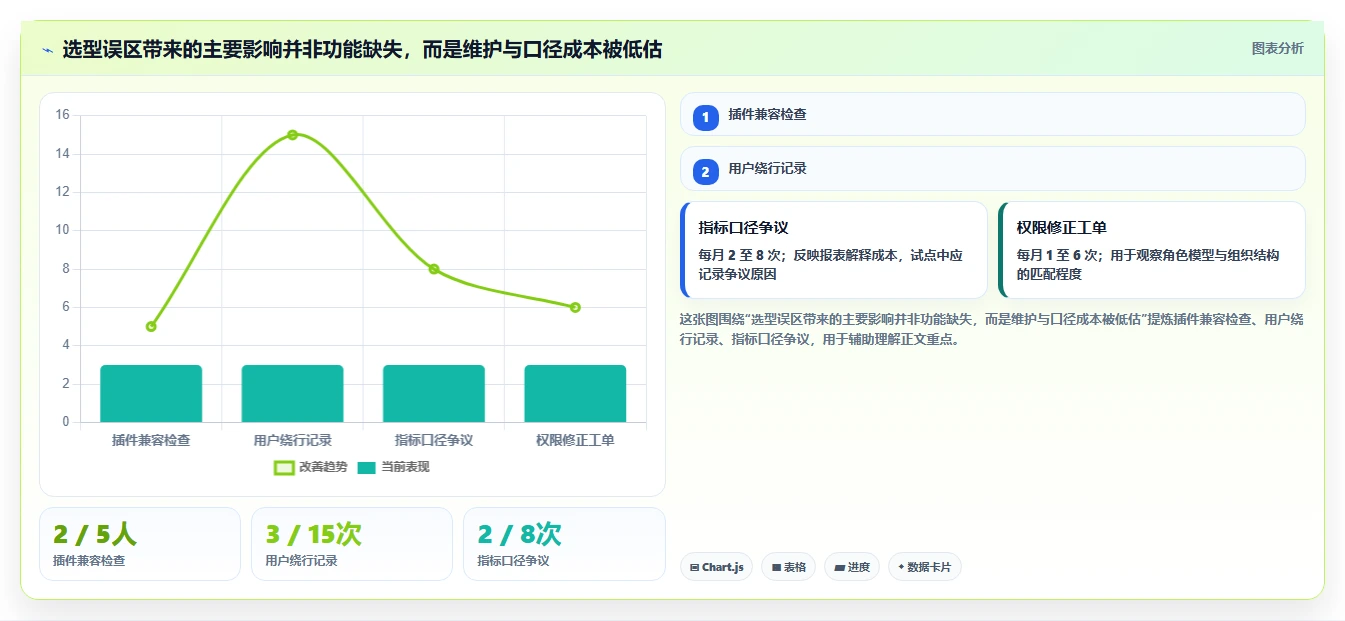Screen dimensions: 1345x621
Task: Click the summary paragraph starting 这张图围绕
Action: (x=991, y=329)
